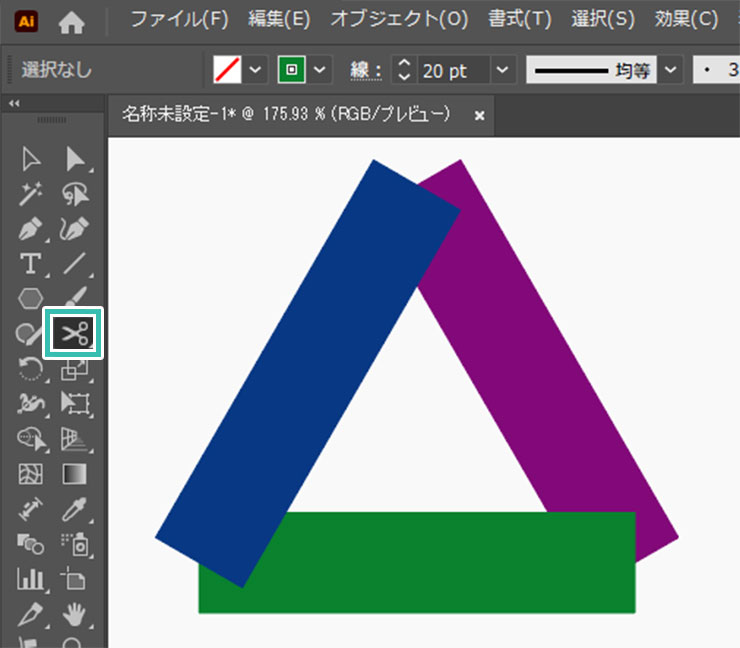This screenshot has height=648, width=740.
Task: Choose the Magic Wand tool
Action: pos(31,194)
